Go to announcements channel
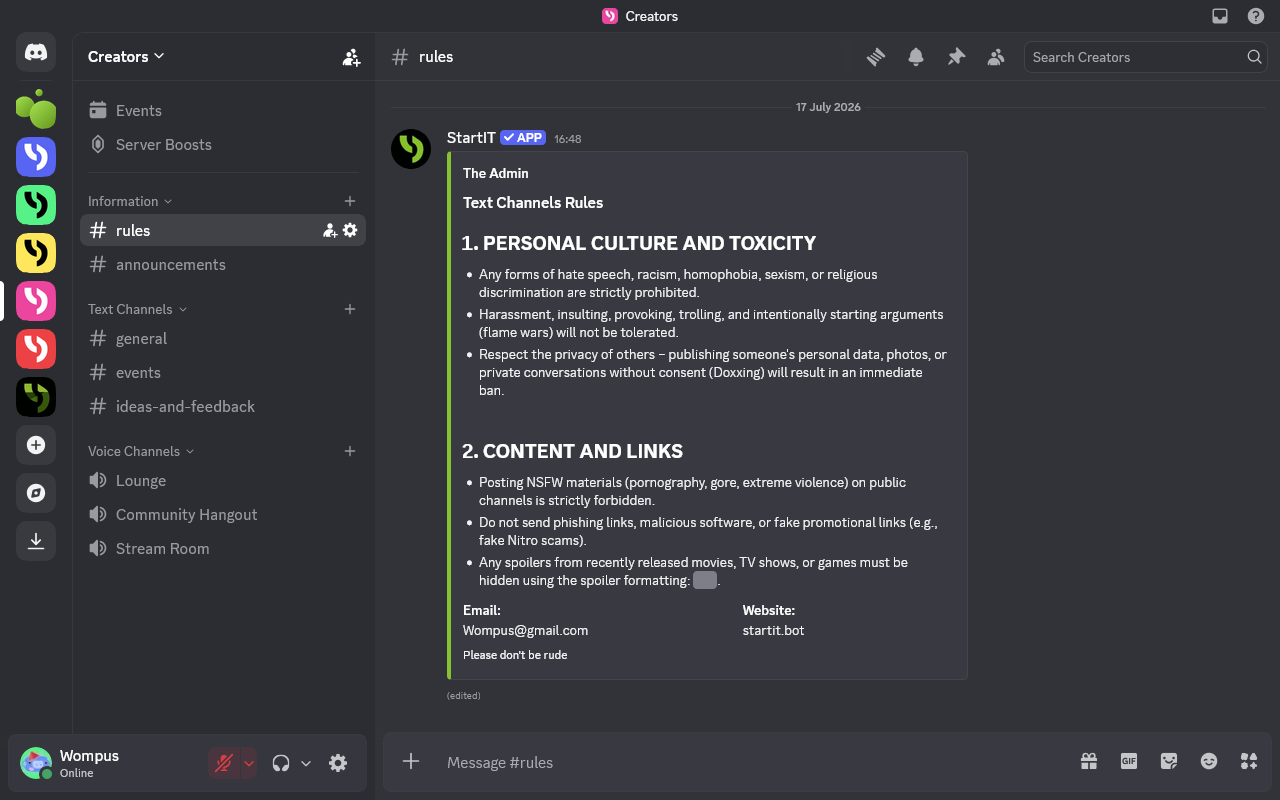 [223, 264]
